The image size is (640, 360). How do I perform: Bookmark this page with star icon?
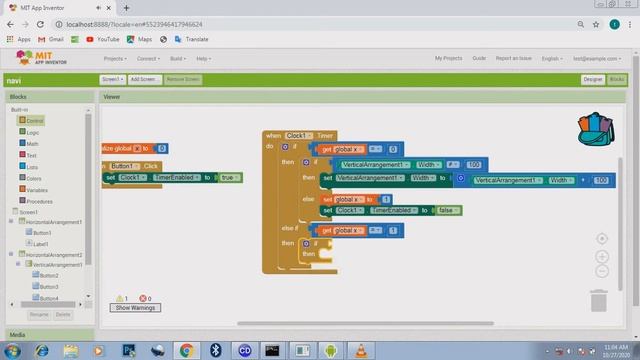pyautogui.click(x=596, y=24)
